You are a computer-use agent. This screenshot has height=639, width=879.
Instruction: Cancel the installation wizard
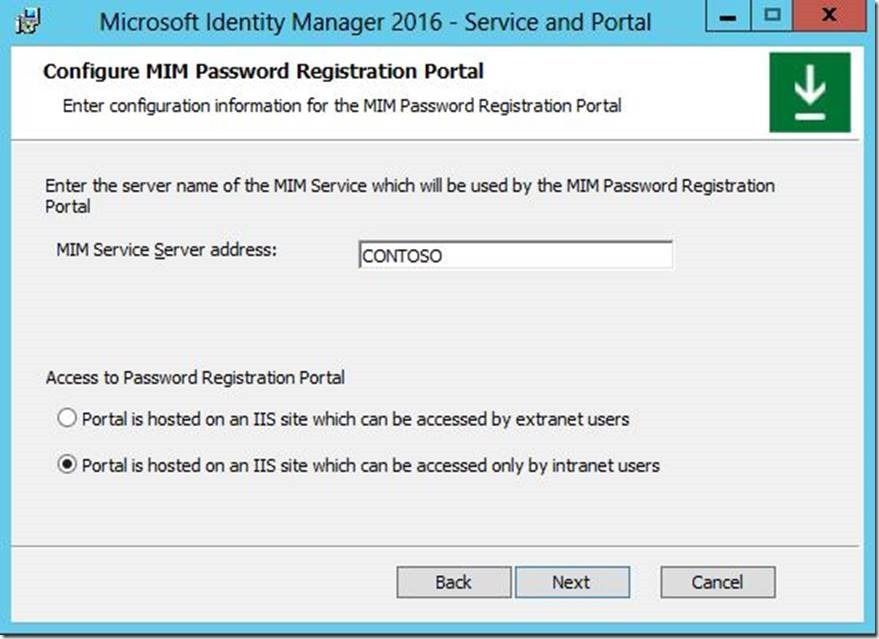coord(718,582)
